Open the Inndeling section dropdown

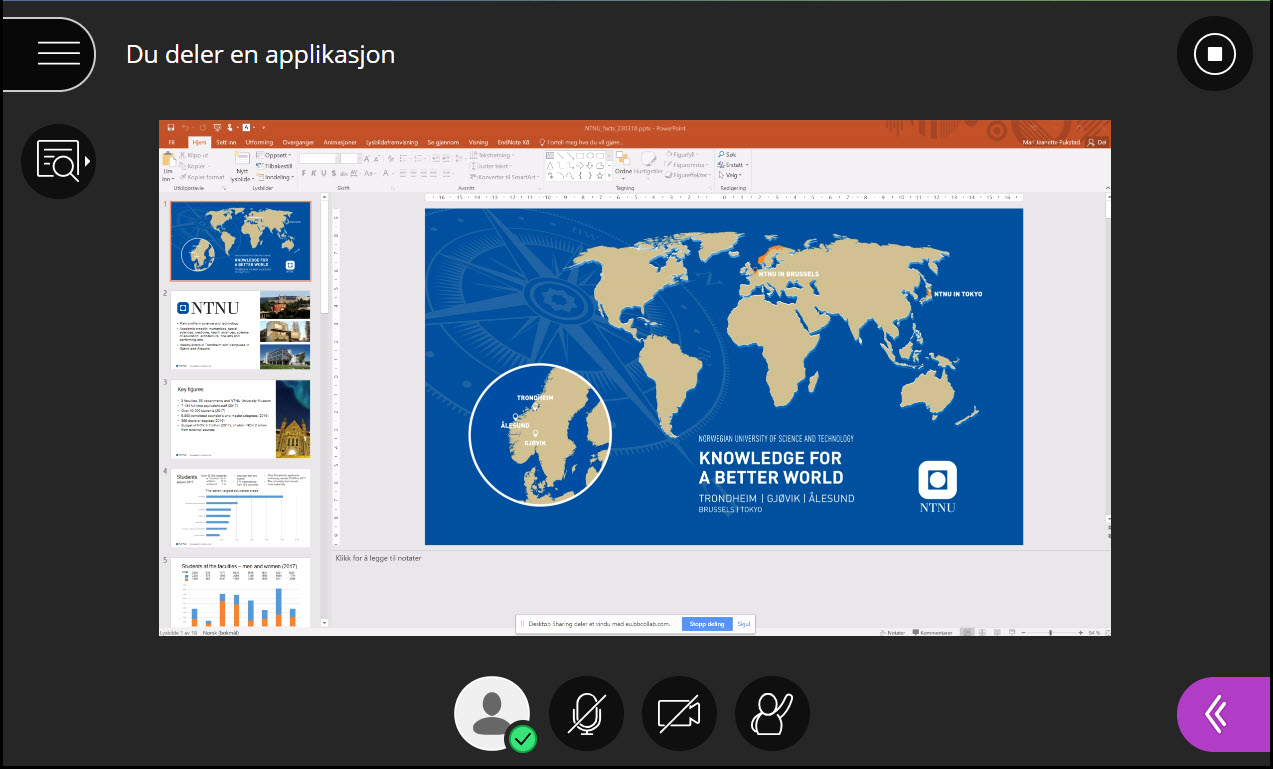pyautogui.click(x=276, y=177)
